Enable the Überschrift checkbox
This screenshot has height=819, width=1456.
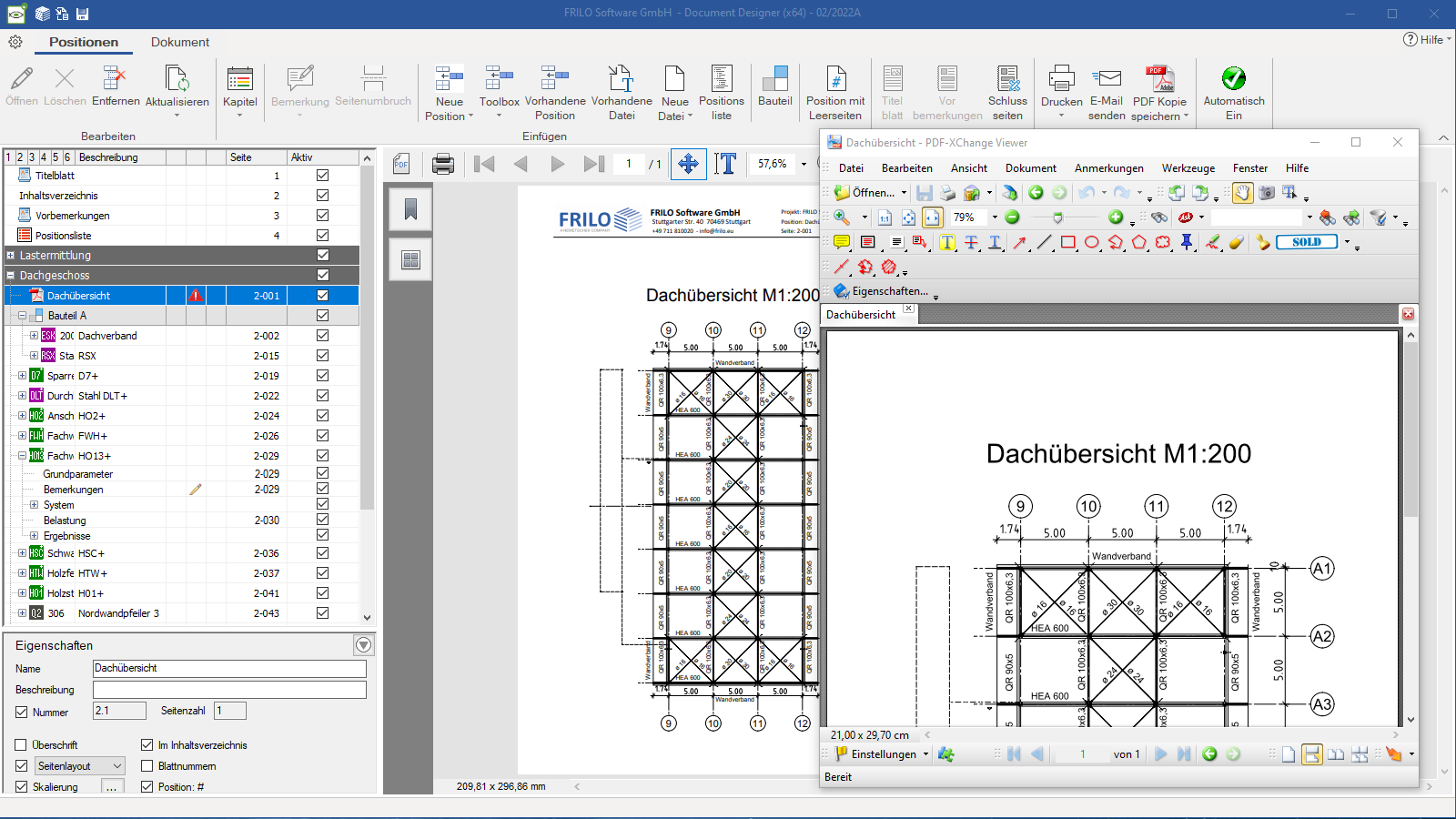22,745
